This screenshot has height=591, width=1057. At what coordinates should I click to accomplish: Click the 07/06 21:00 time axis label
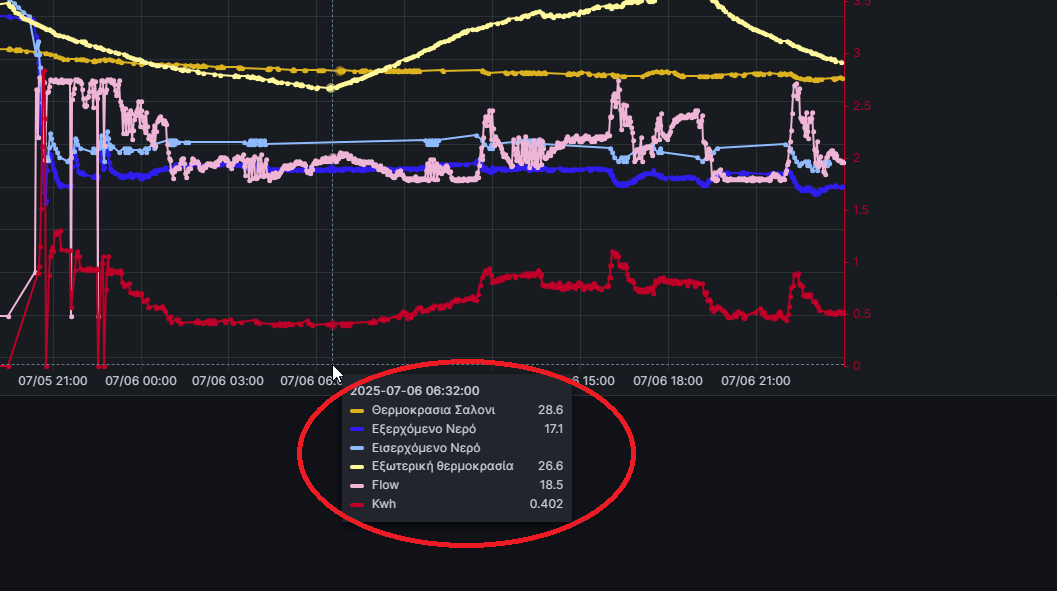756,381
